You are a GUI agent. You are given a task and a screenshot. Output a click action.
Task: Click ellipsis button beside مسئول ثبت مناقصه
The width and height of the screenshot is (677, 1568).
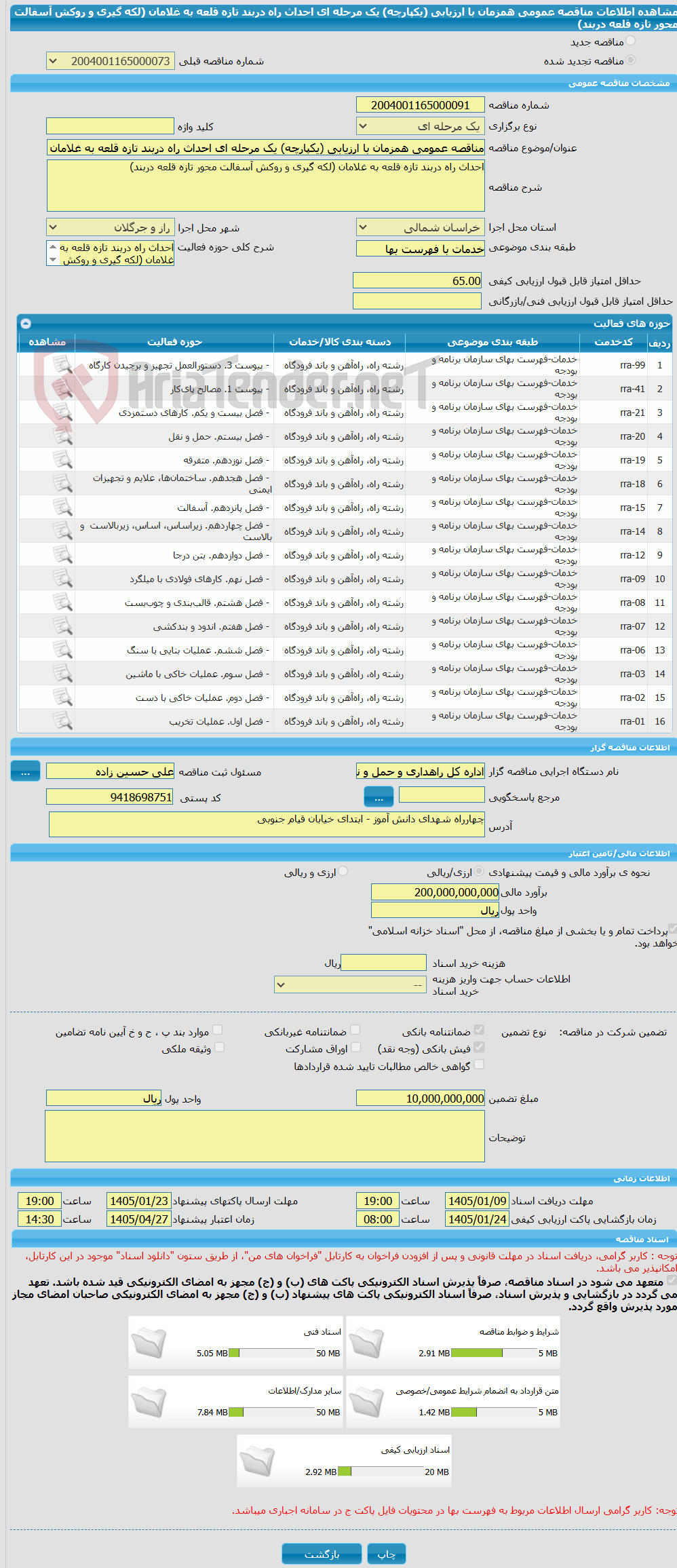tap(25, 771)
